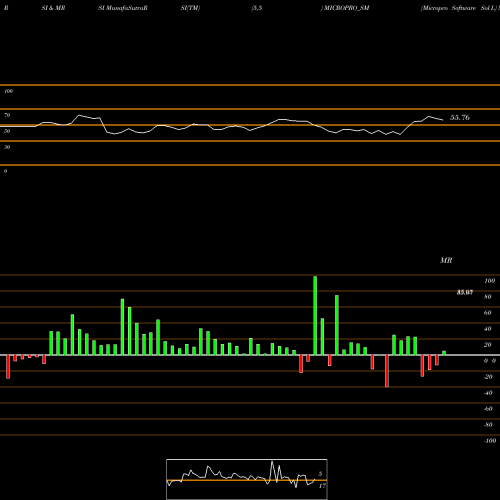The width and height of the screenshot is (500, 500).
Task: Click the -60 label on MR axis
Action: 488,409
